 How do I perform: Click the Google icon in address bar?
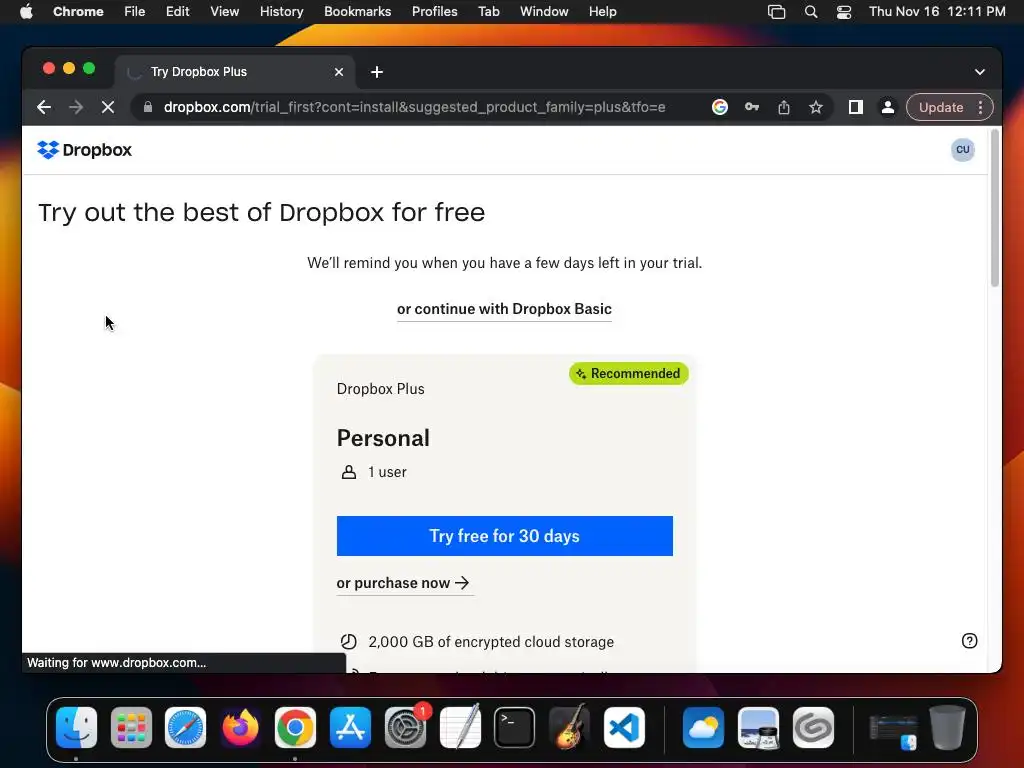pos(720,107)
